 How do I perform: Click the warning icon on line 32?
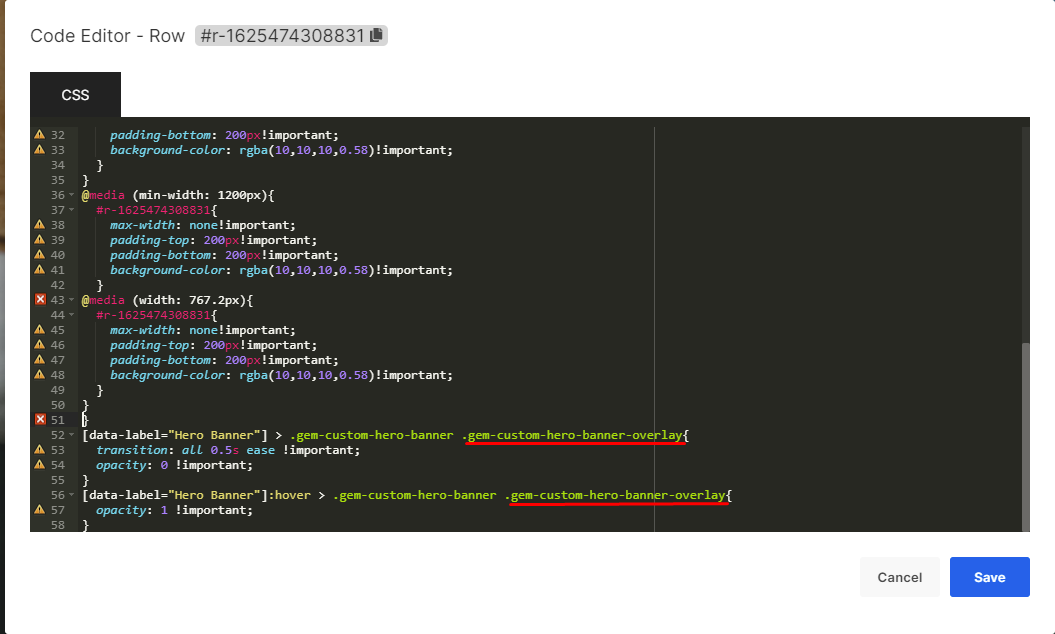coord(40,135)
